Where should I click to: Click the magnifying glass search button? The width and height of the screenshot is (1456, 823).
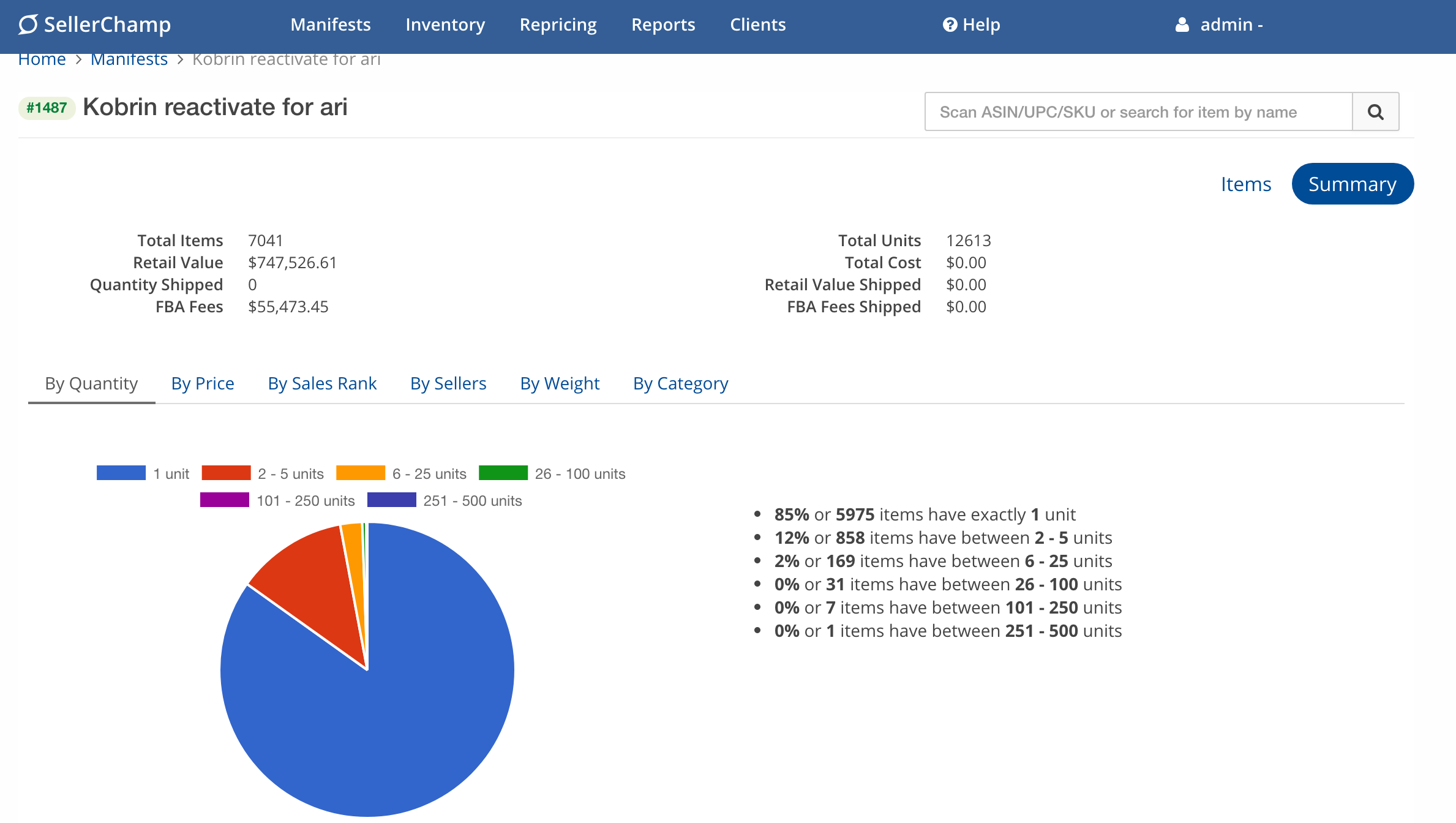[x=1375, y=112]
